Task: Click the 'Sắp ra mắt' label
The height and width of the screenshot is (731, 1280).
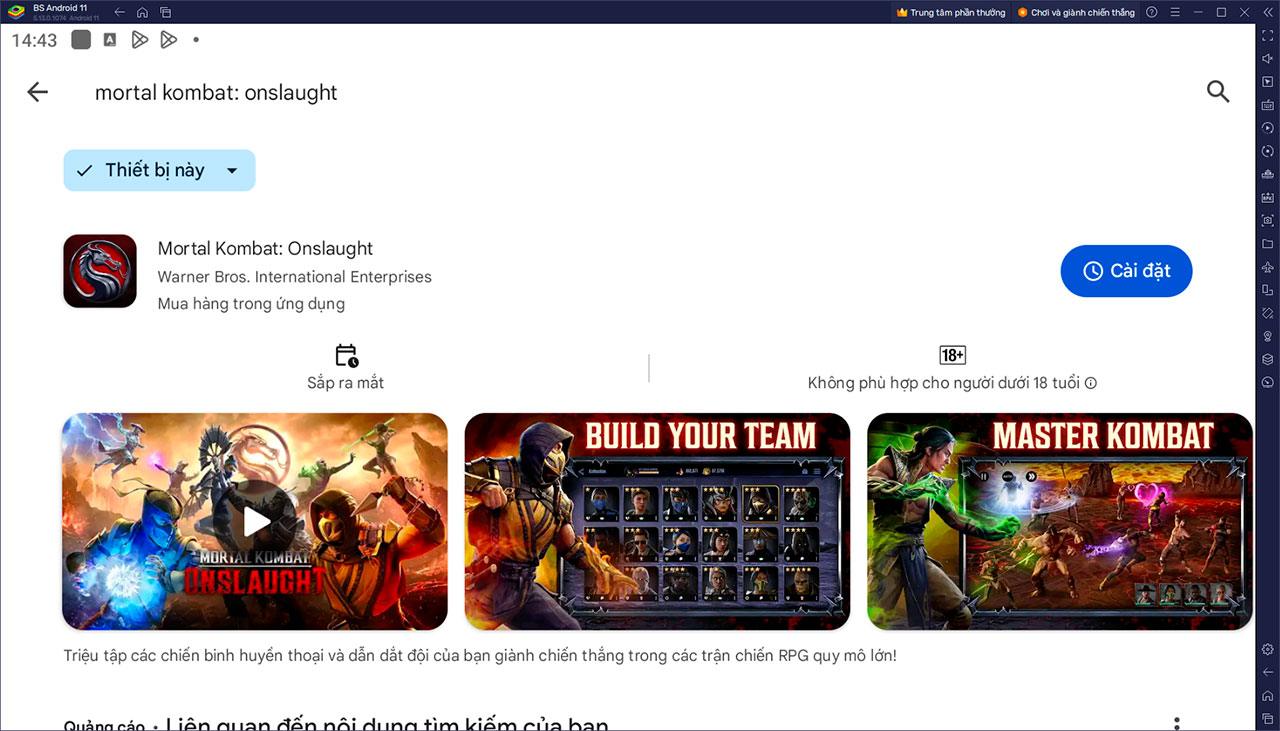Action: coord(346,383)
